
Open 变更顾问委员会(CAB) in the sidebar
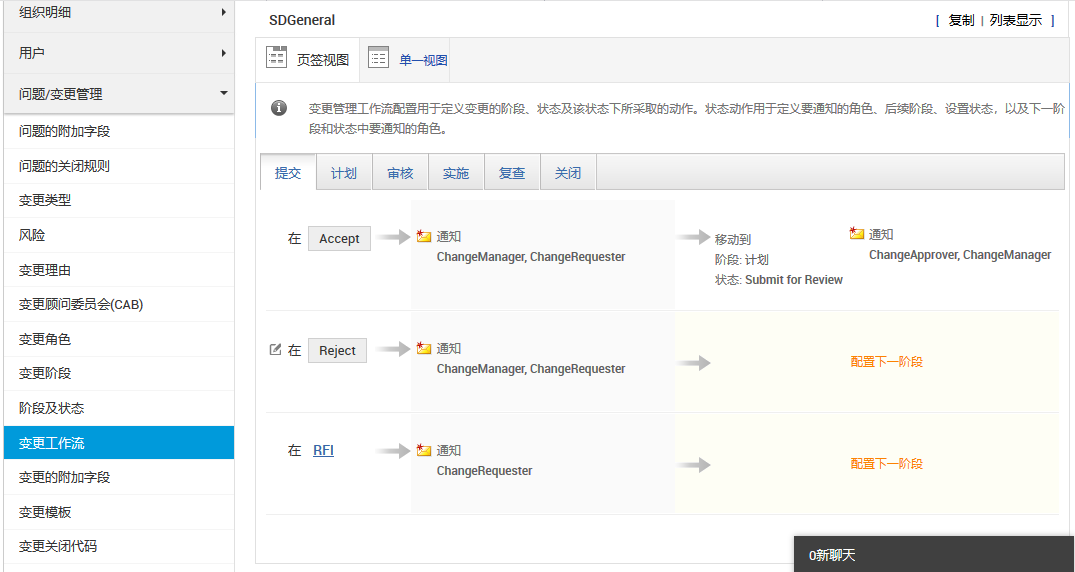(81, 304)
